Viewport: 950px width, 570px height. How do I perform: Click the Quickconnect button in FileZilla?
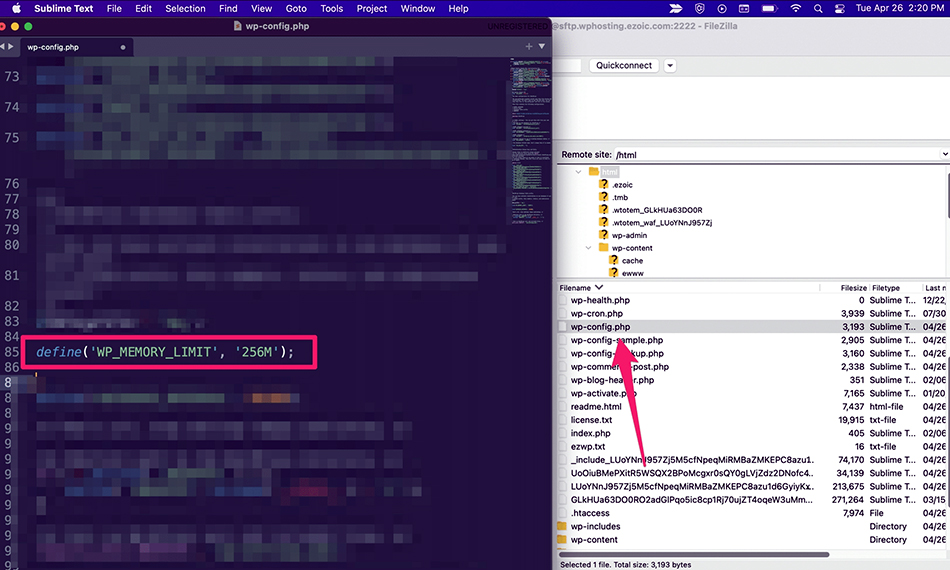623,65
